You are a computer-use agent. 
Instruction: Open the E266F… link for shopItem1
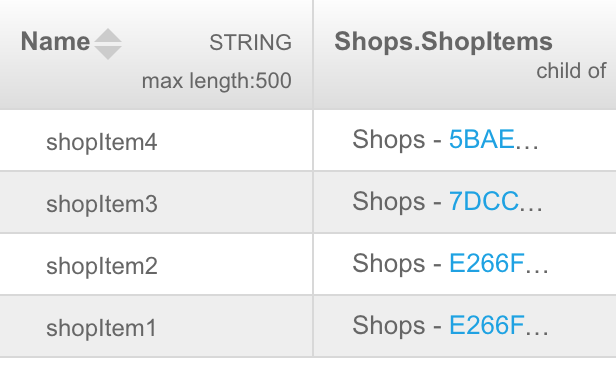tap(499, 325)
